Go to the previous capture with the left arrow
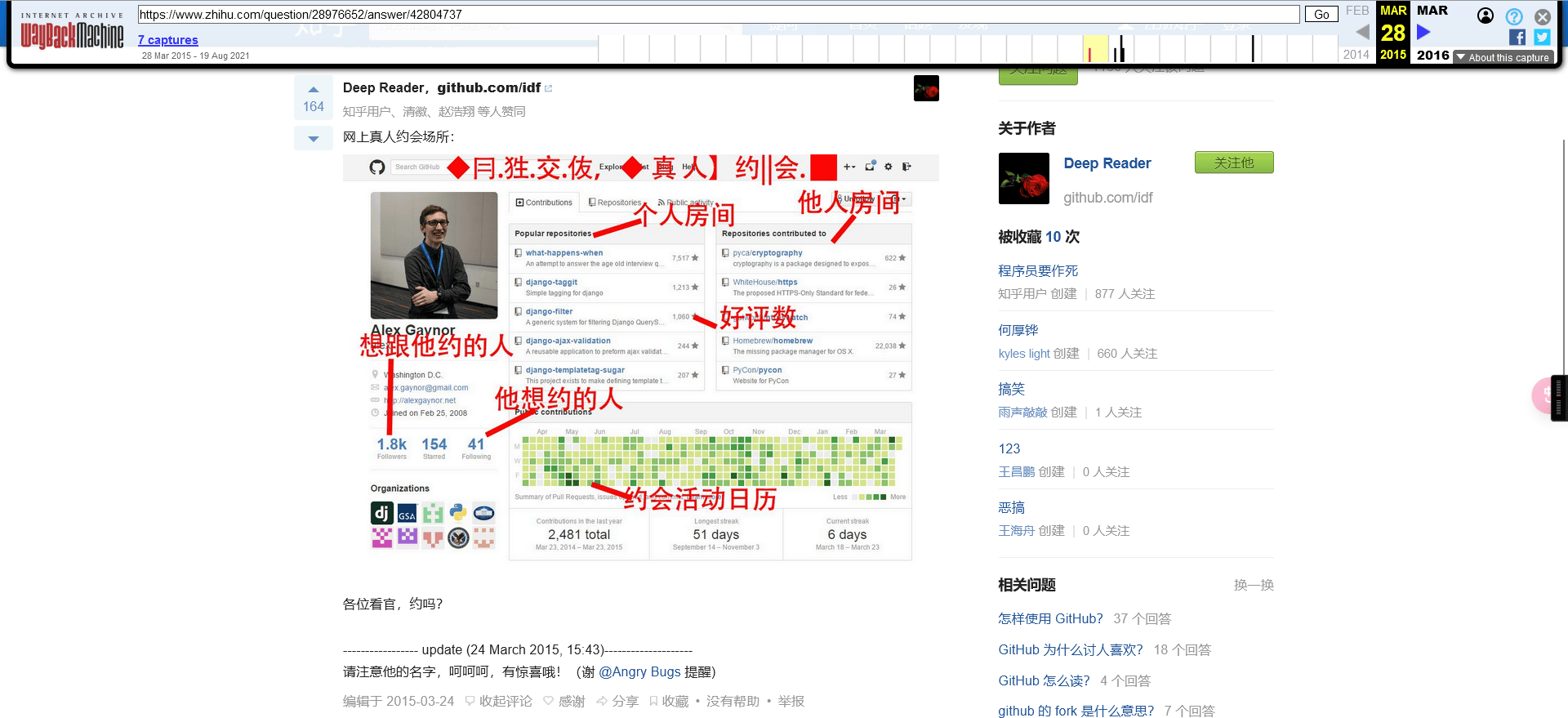 click(x=1362, y=32)
